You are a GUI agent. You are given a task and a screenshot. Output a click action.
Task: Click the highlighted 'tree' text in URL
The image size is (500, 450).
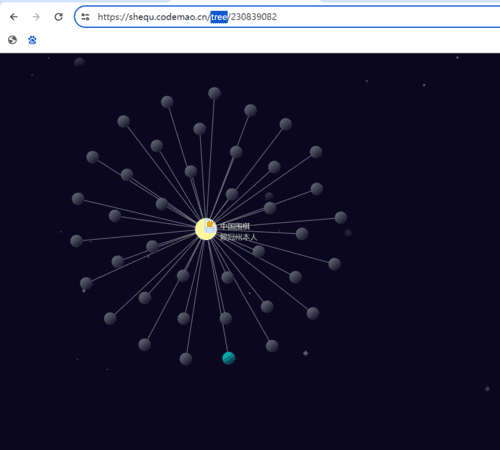[219, 17]
